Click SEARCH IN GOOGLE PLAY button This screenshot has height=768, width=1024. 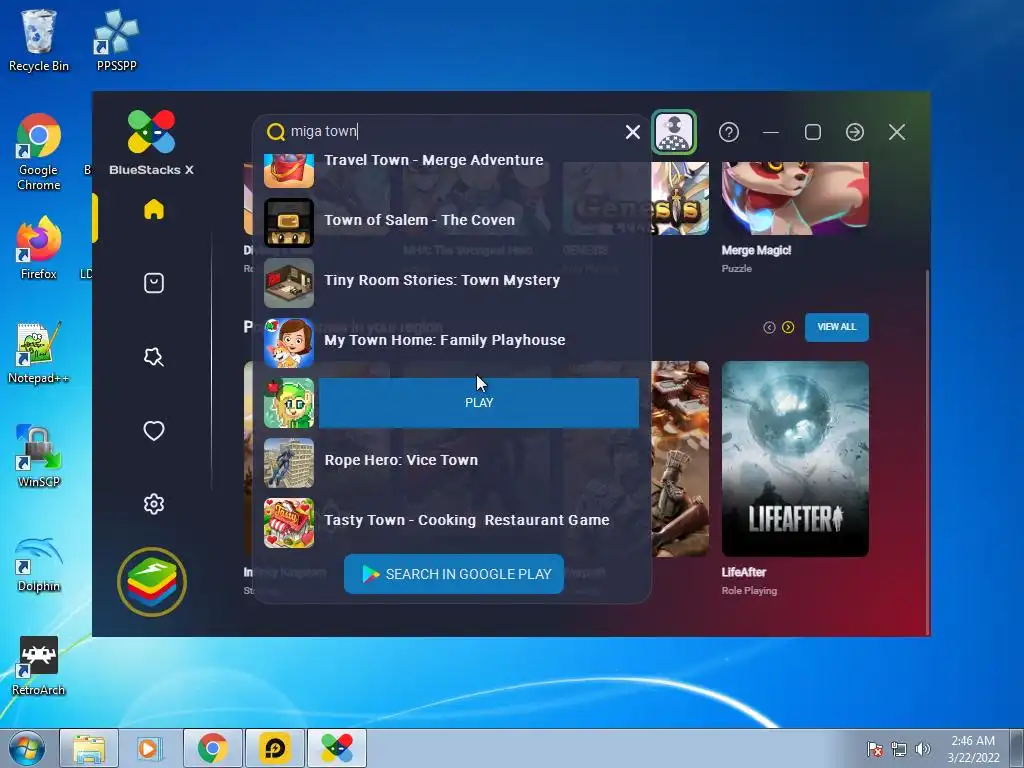(454, 574)
